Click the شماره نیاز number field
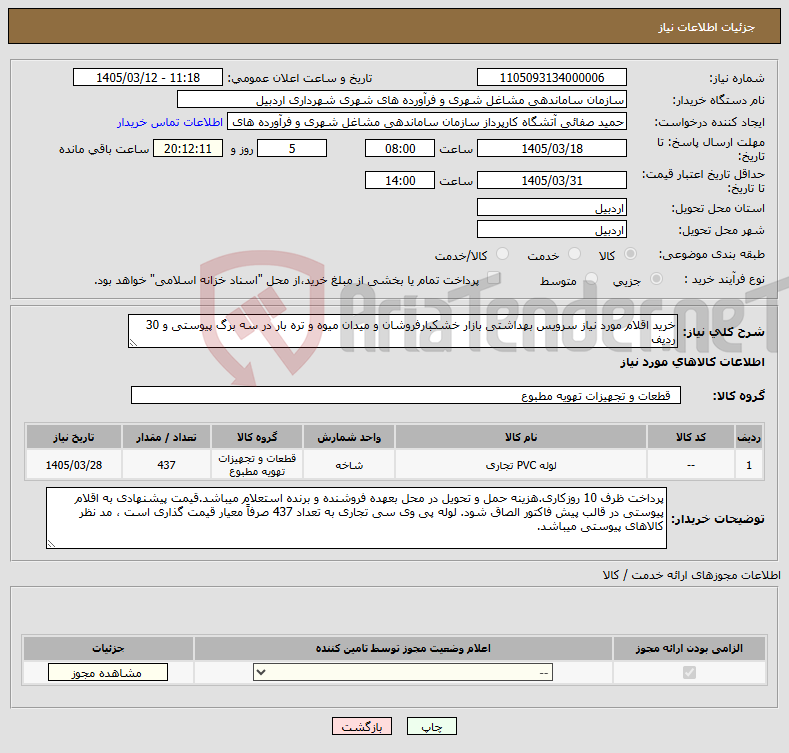The image size is (789, 753). point(551,78)
